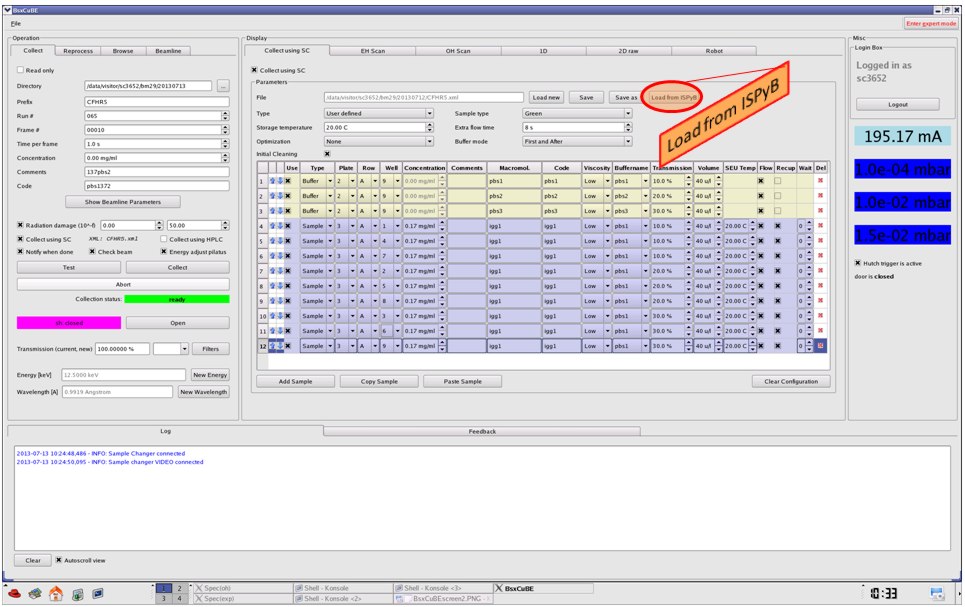Viewport: 965px width, 607px height.
Task: Click the Load from ISPyB button
Action: [672, 97]
